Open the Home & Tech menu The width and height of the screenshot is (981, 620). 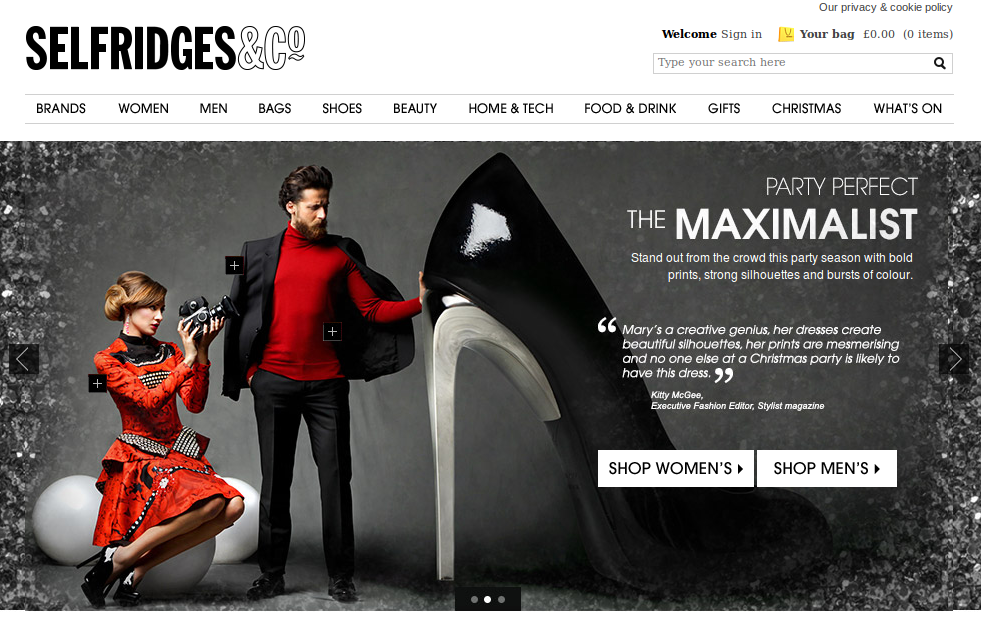point(511,109)
